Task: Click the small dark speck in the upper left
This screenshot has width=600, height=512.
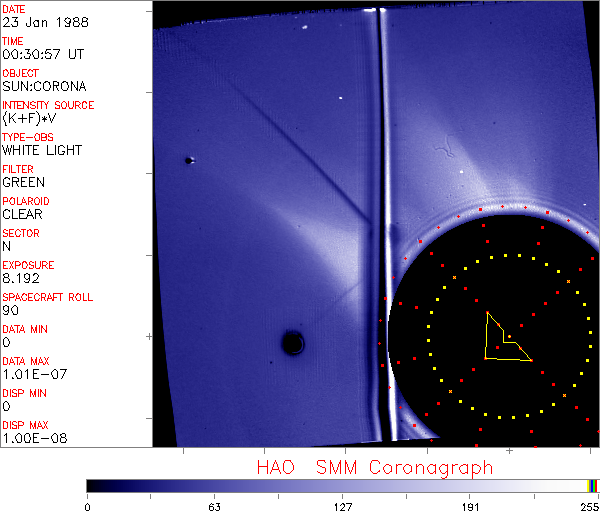Action: pyautogui.click(x=188, y=160)
